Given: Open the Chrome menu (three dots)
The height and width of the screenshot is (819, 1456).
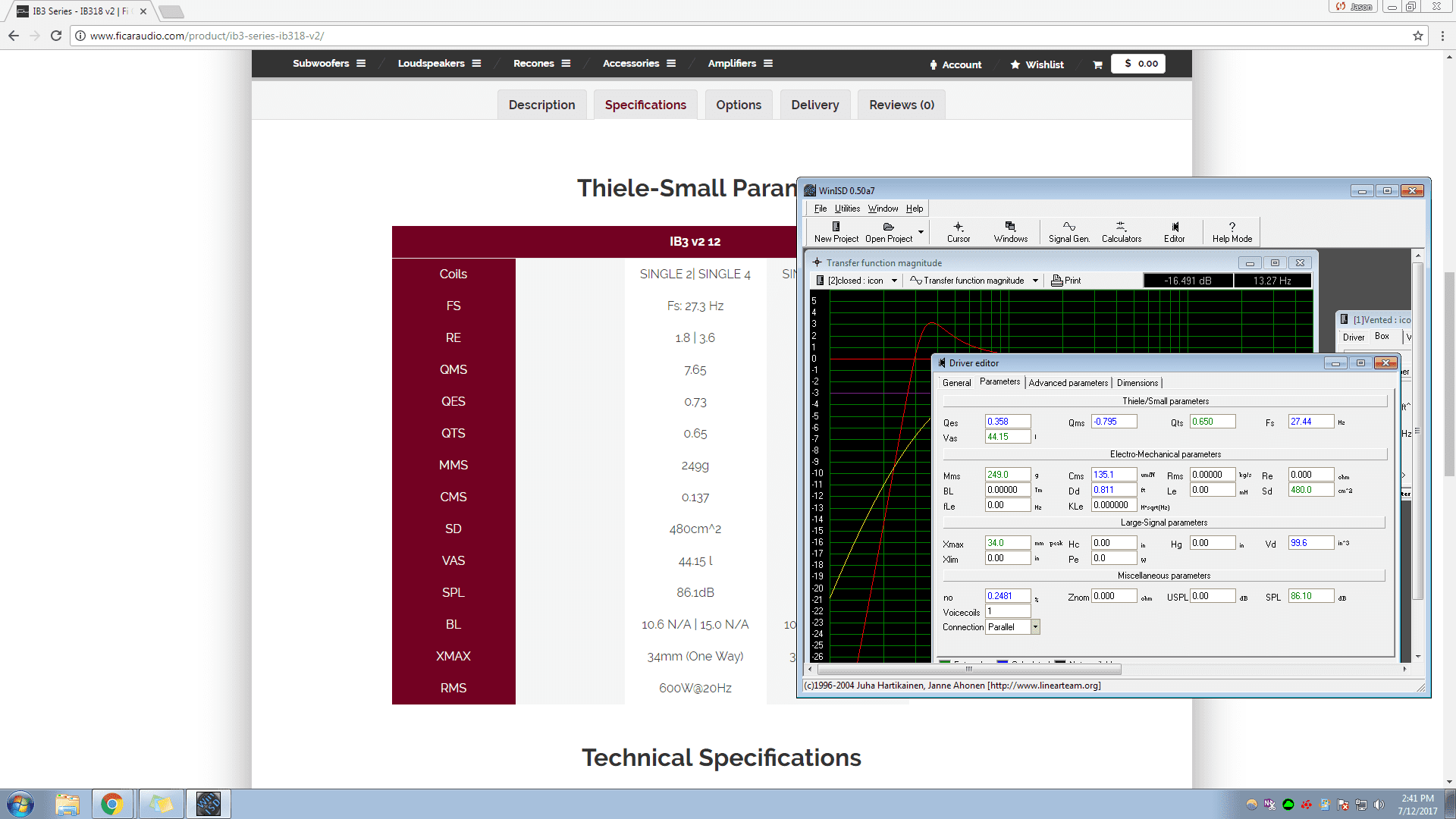Looking at the screenshot, I should click(x=1442, y=36).
